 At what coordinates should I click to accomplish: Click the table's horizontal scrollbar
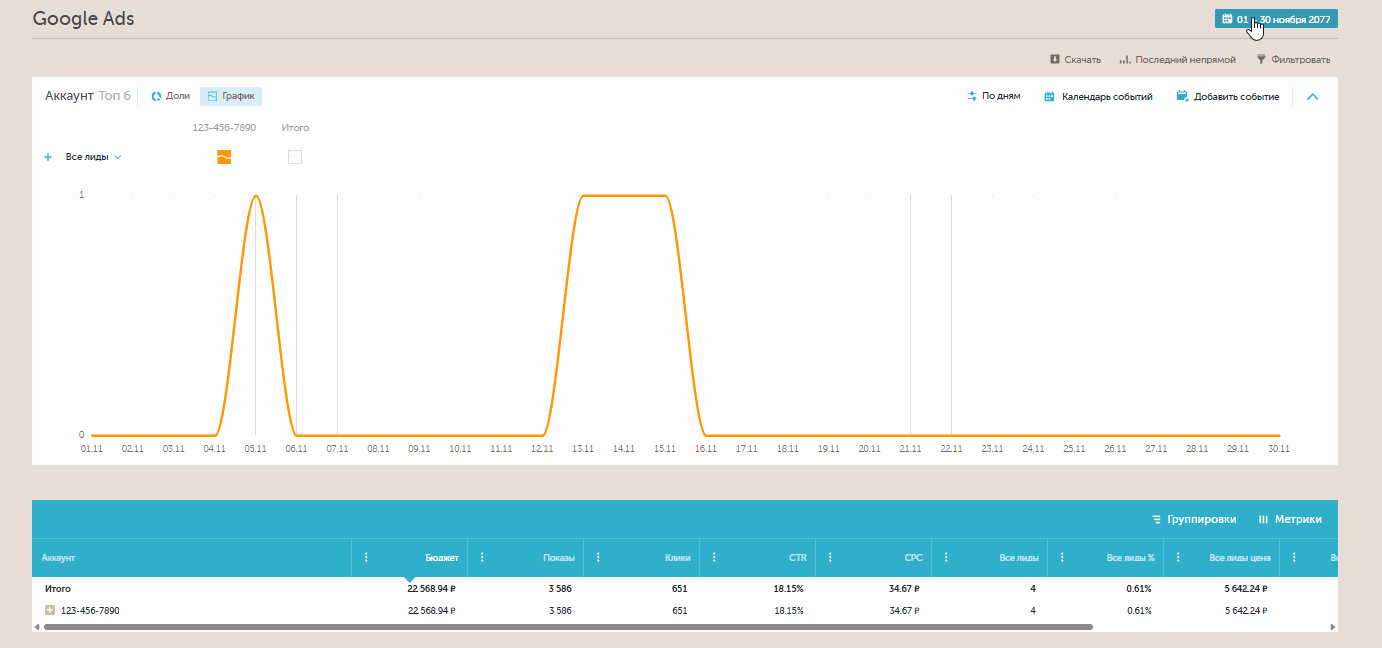coord(568,627)
